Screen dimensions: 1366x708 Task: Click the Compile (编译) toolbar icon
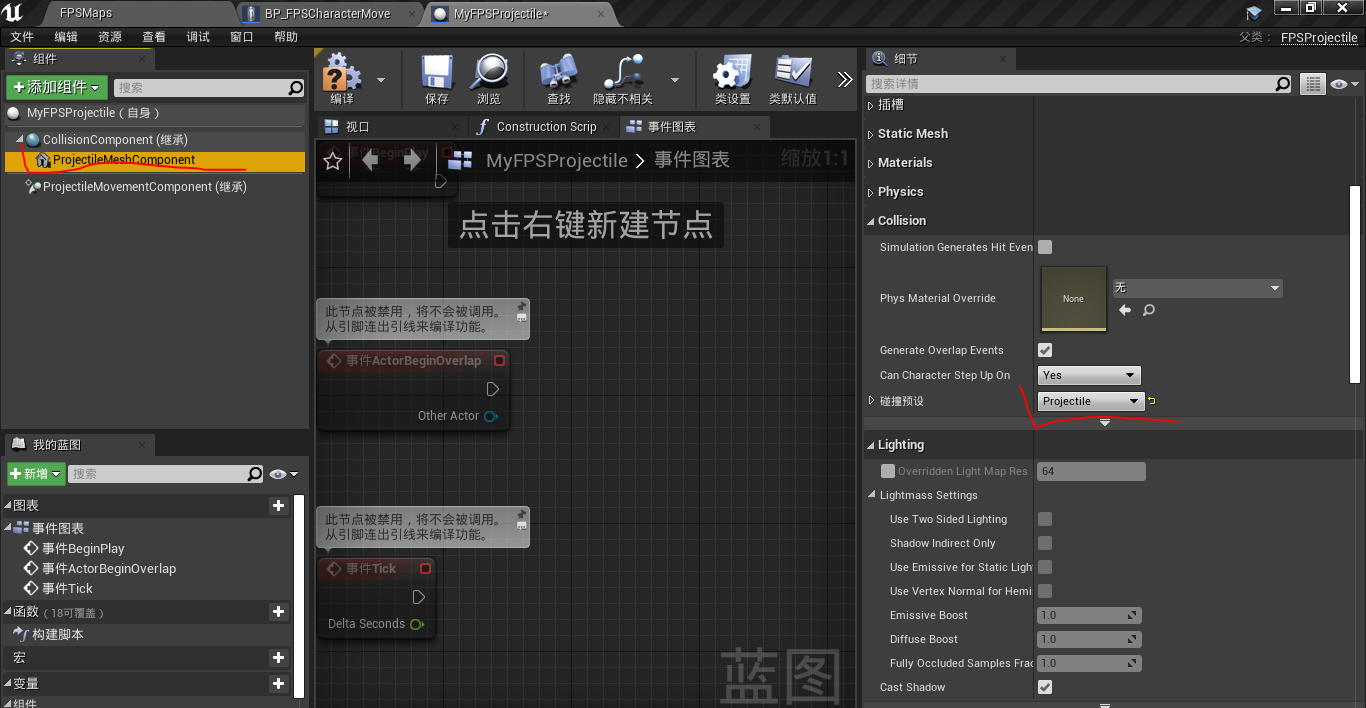point(343,72)
